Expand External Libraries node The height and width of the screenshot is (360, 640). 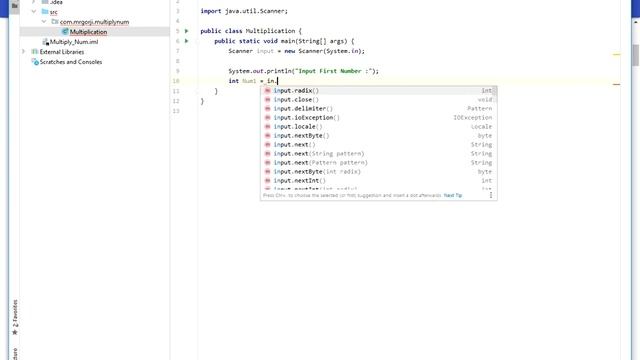coord(24,51)
